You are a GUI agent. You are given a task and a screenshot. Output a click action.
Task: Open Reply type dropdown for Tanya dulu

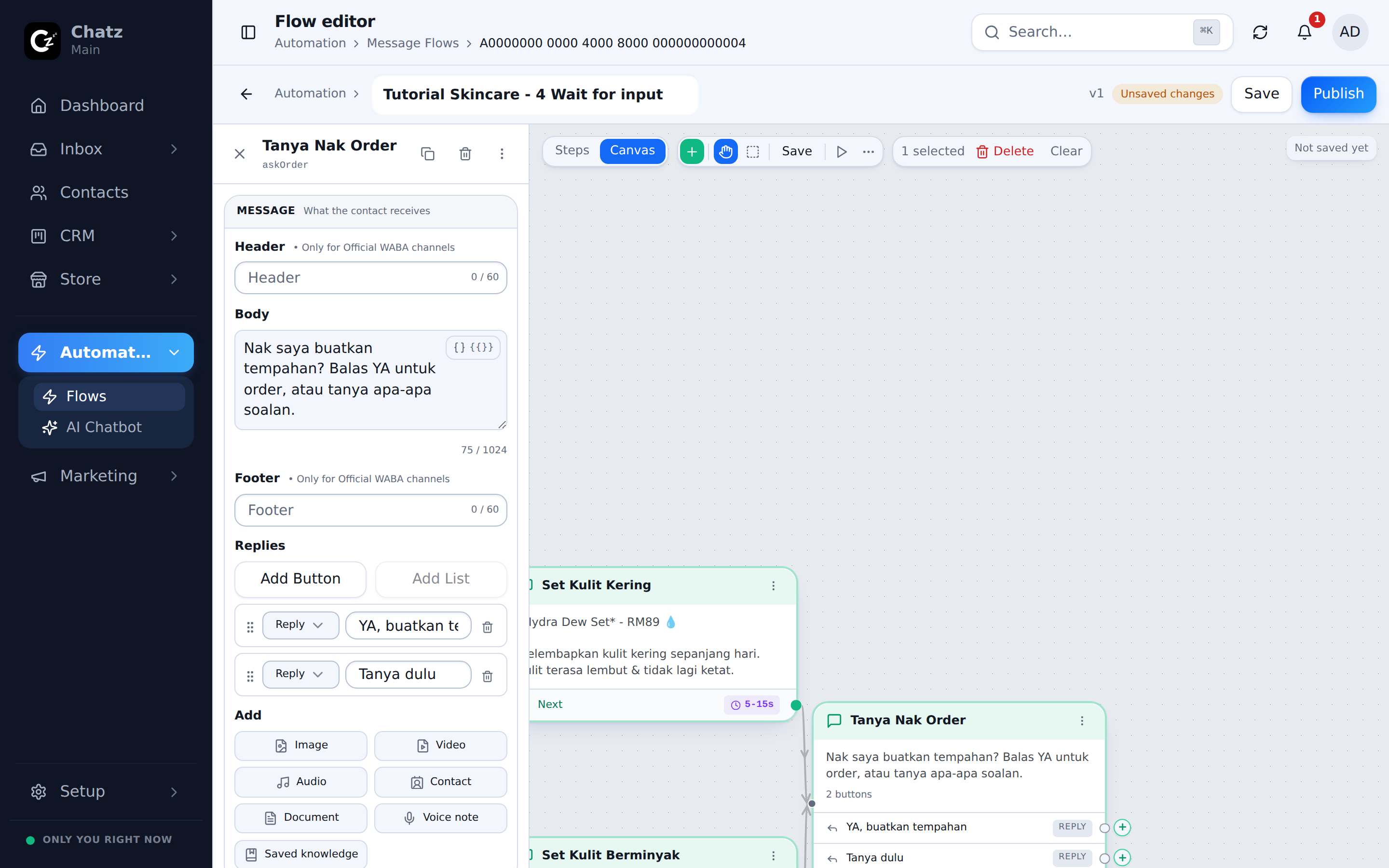pyautogui.click(x=300, y=675)
